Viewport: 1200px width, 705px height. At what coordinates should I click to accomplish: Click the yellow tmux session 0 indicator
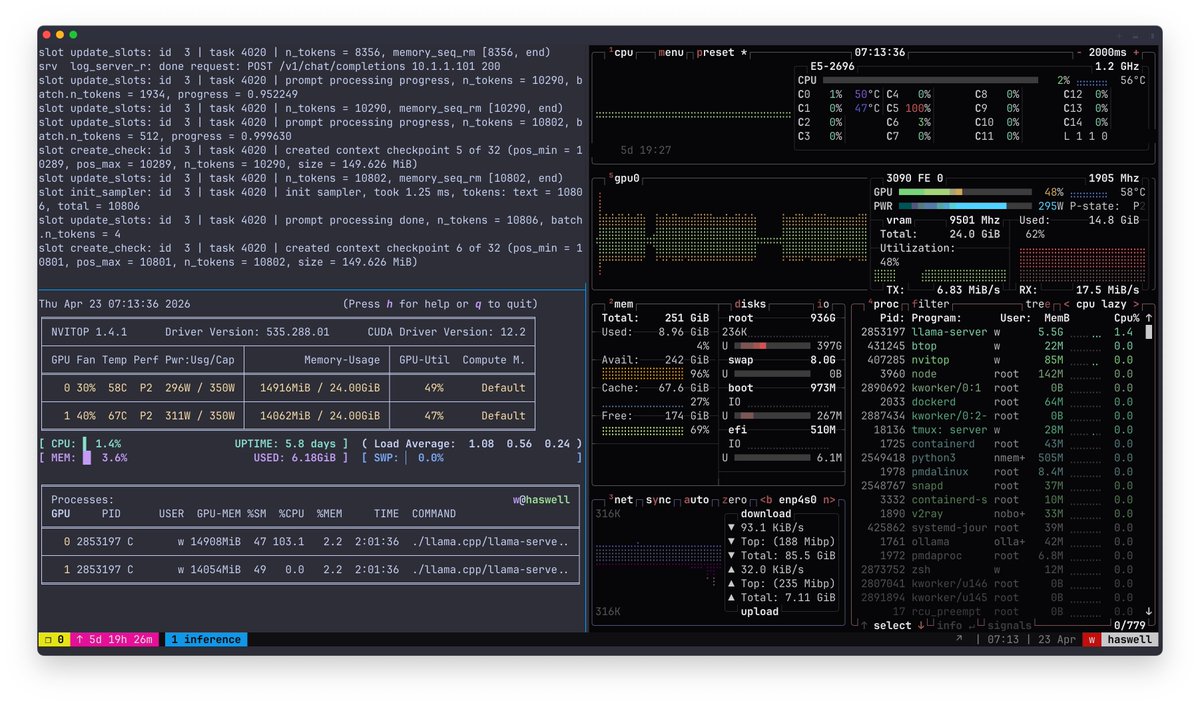point(53,640)
